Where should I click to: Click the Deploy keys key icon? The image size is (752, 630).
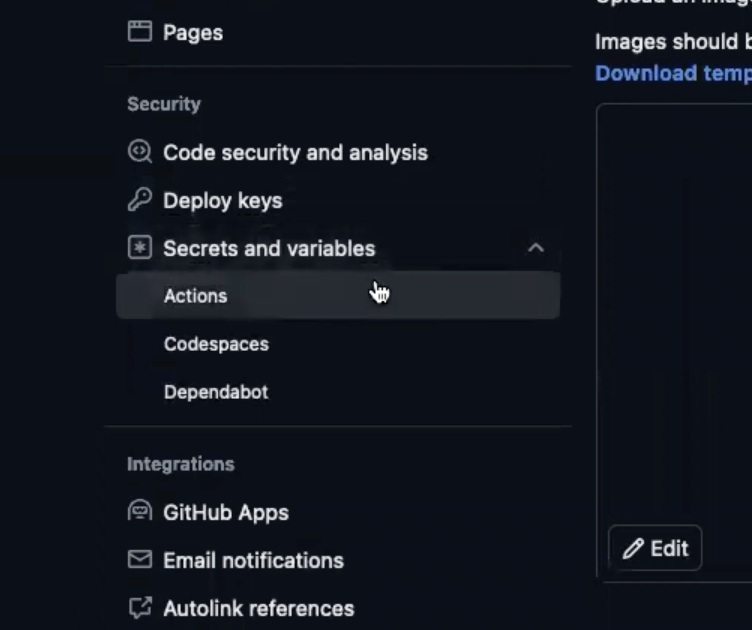(140, 199)
